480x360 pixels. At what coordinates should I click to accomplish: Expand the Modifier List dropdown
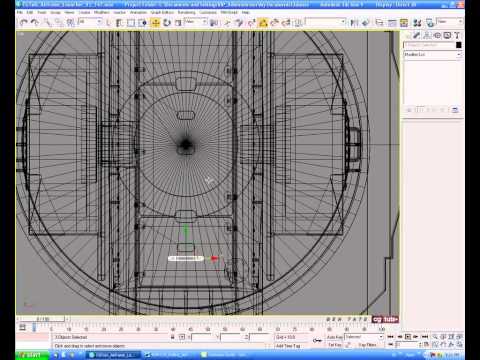click(x=432, y=54)
